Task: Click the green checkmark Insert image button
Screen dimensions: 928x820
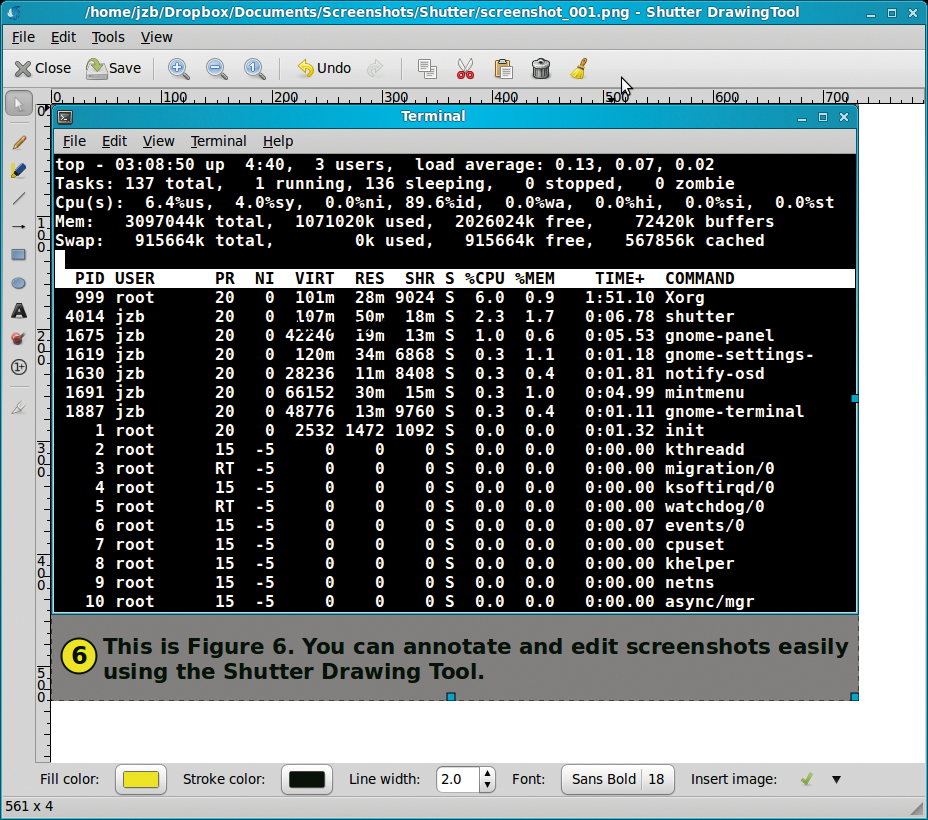Action: 806,779
